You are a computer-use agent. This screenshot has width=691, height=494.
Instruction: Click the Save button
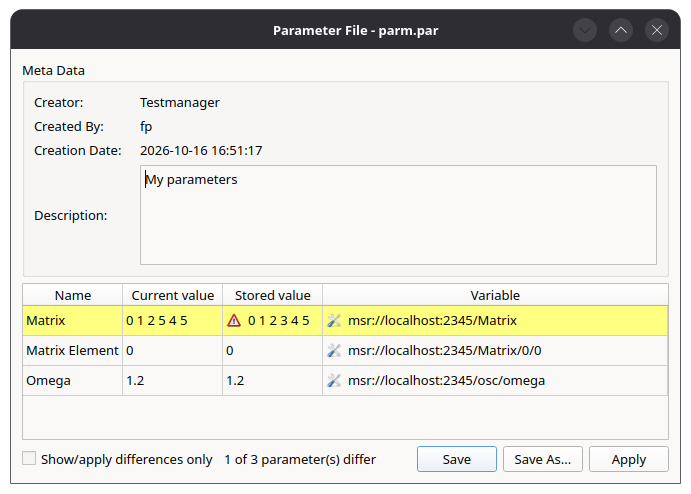pyautogui.click(x=457, y=459)
